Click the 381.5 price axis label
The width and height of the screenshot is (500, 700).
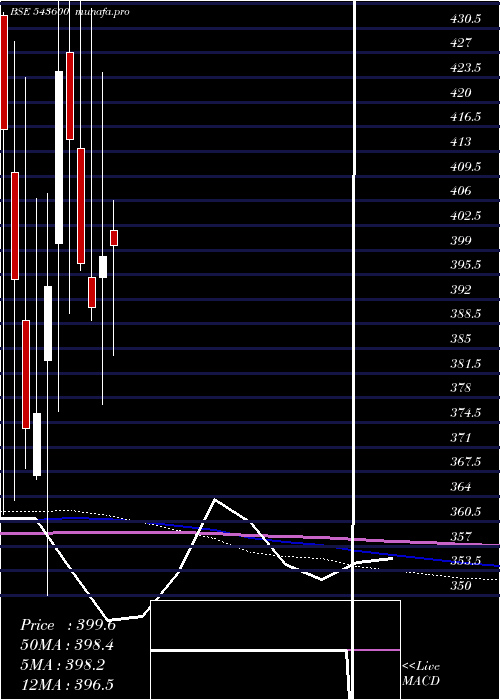tap(465, 364)
